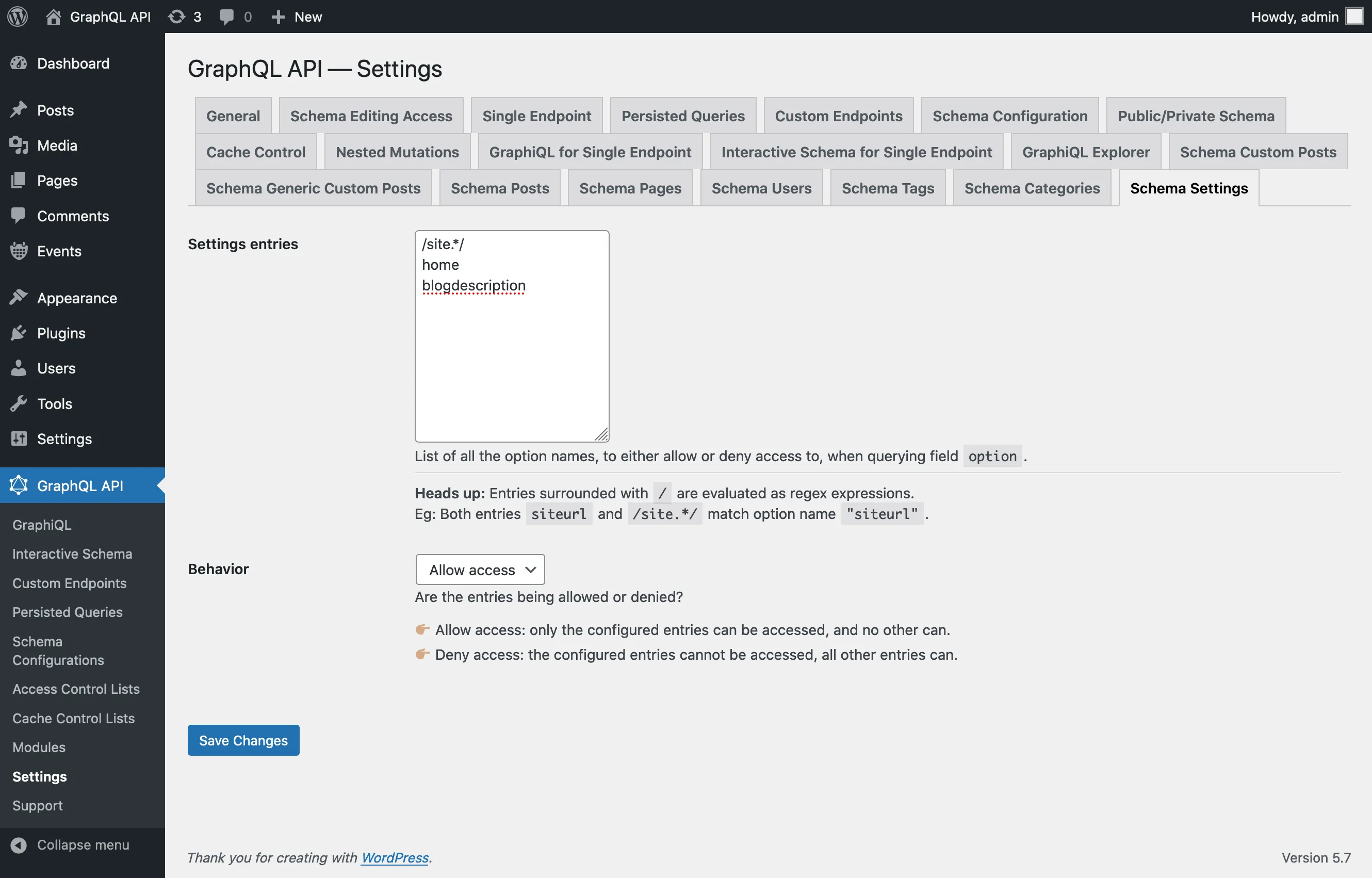Open the Public/Private Schema tab

pyautogui.click(x=1196, y=116)
